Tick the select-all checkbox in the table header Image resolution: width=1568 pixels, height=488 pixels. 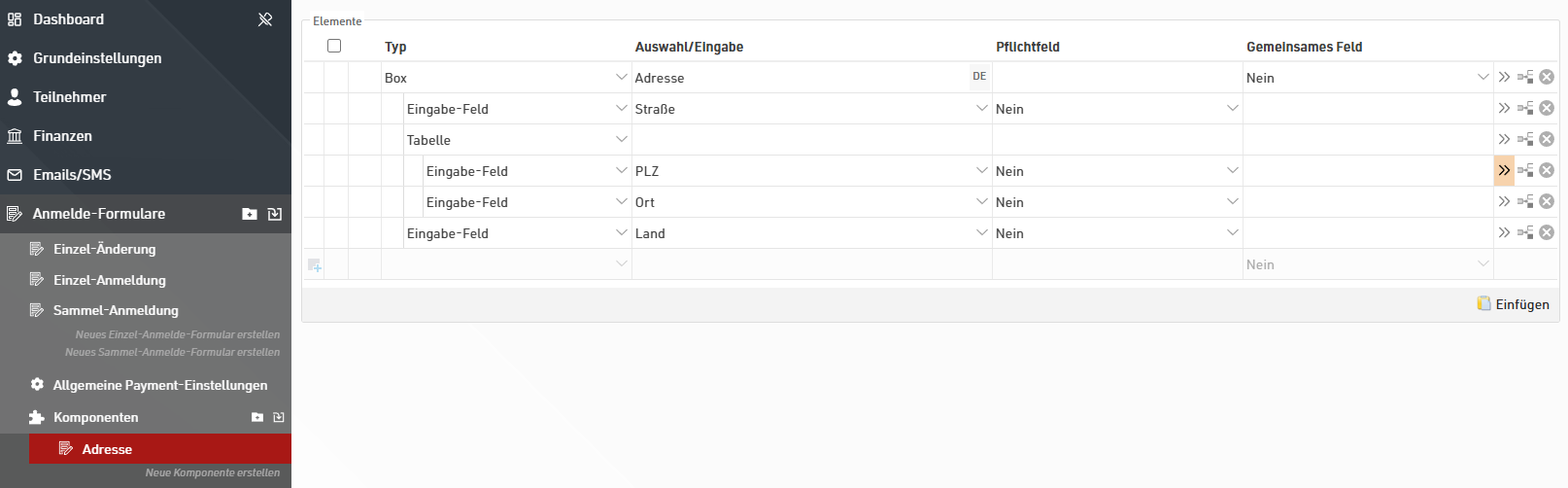334,46
